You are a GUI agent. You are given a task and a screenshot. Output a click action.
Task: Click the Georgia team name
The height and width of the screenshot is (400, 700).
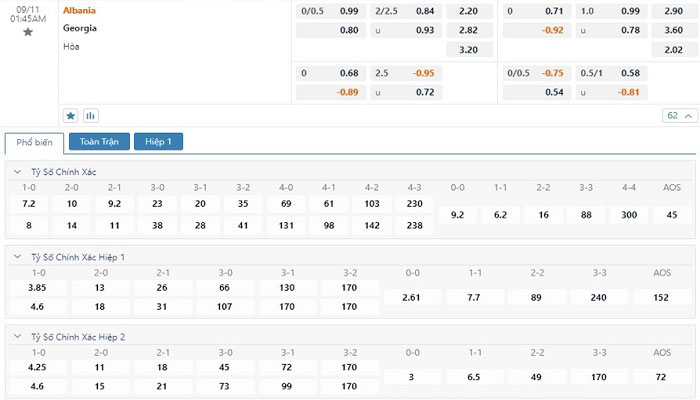pyautogui.click(x=79, y=28)
